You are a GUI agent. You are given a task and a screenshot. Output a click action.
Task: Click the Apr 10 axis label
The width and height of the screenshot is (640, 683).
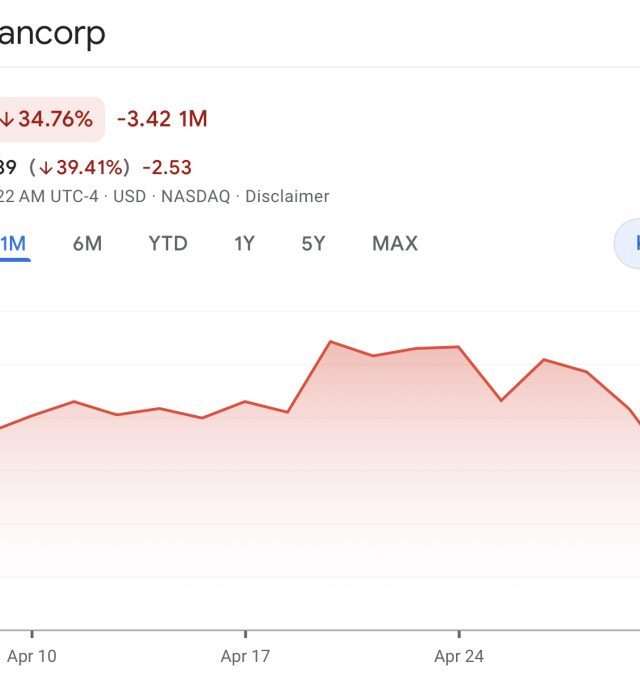(32, 656)
